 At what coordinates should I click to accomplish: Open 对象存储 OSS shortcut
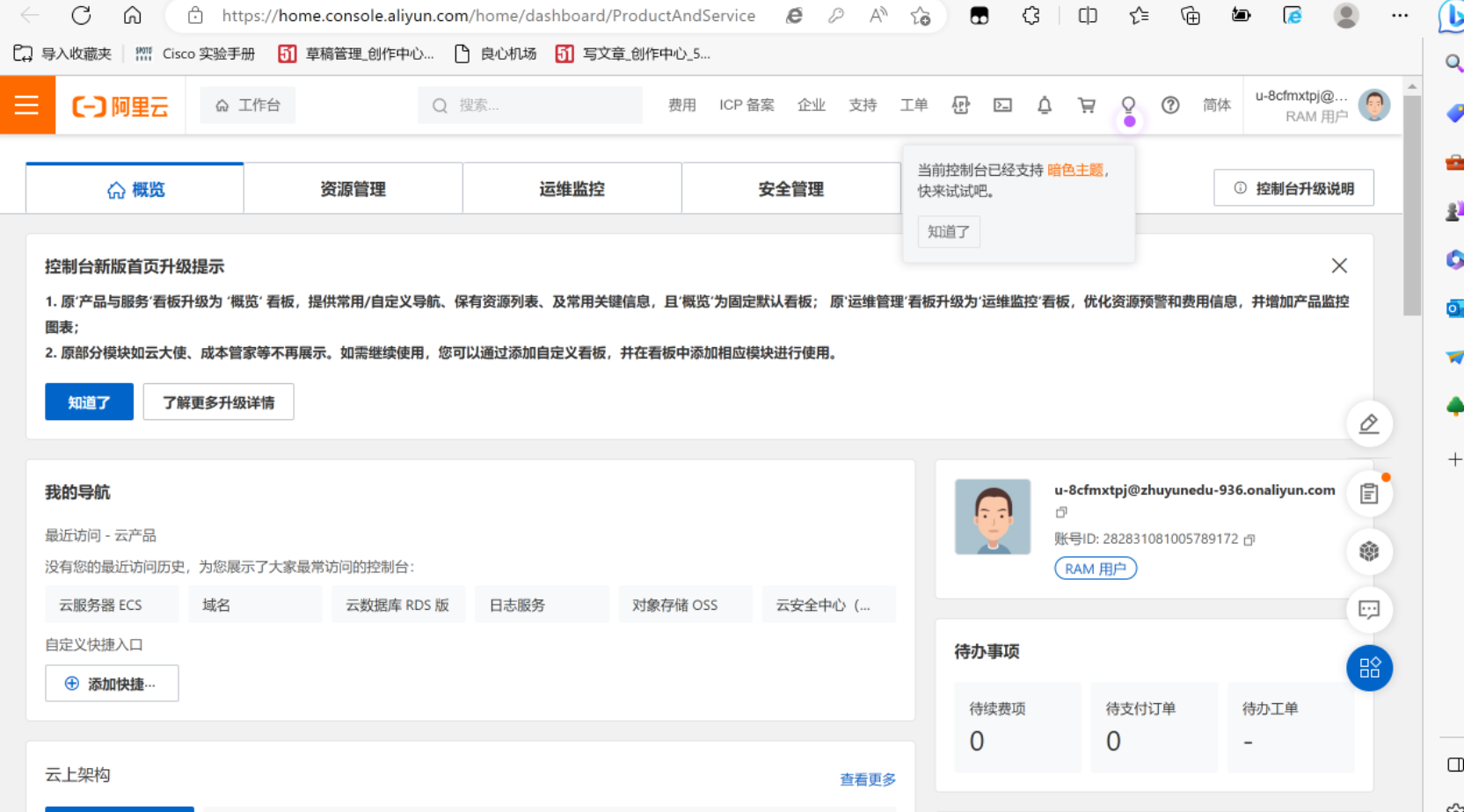685,605
